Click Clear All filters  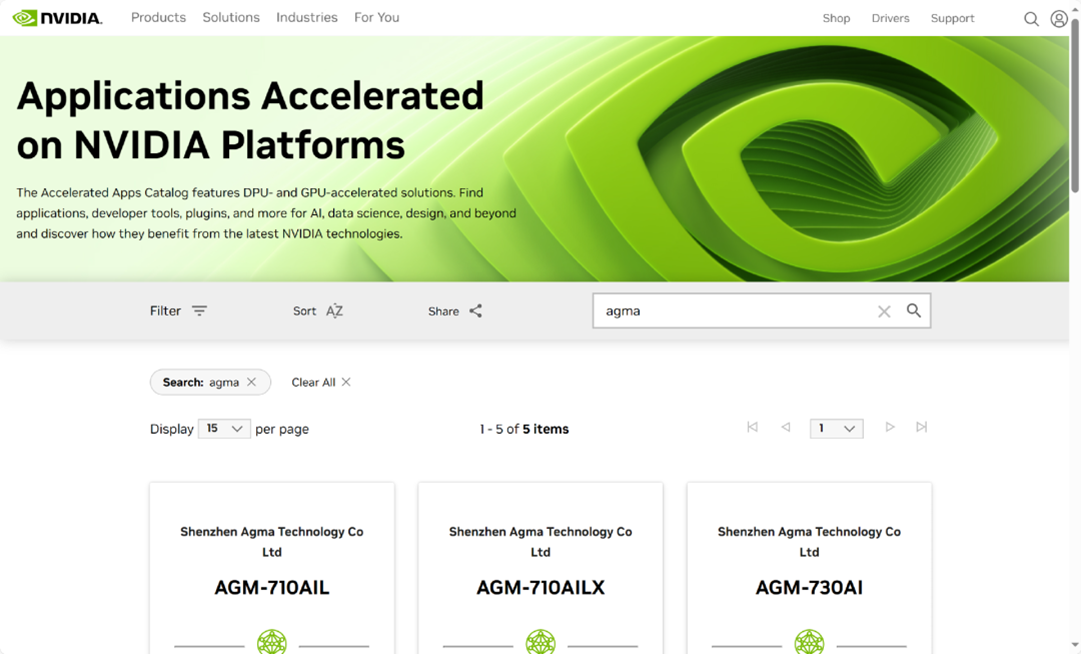(x=314, y=382)
